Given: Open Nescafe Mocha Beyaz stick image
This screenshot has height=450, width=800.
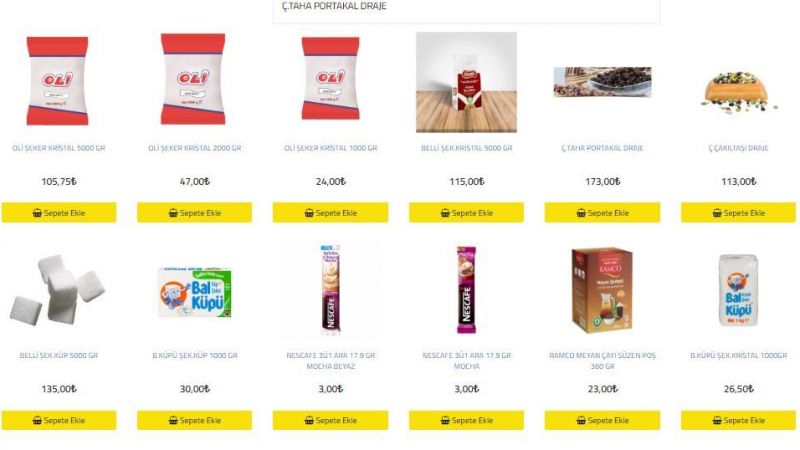Looking at the screenshot, I should coord(331,289).
